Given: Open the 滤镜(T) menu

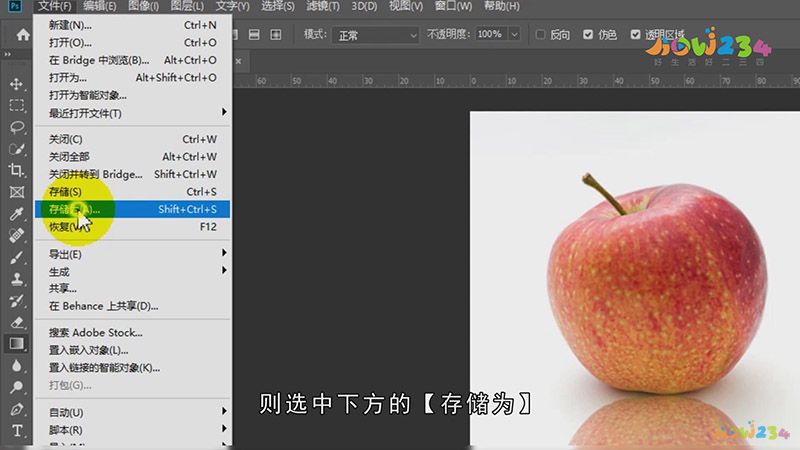Looking at the screenshot, I should (x=322, y=6).
